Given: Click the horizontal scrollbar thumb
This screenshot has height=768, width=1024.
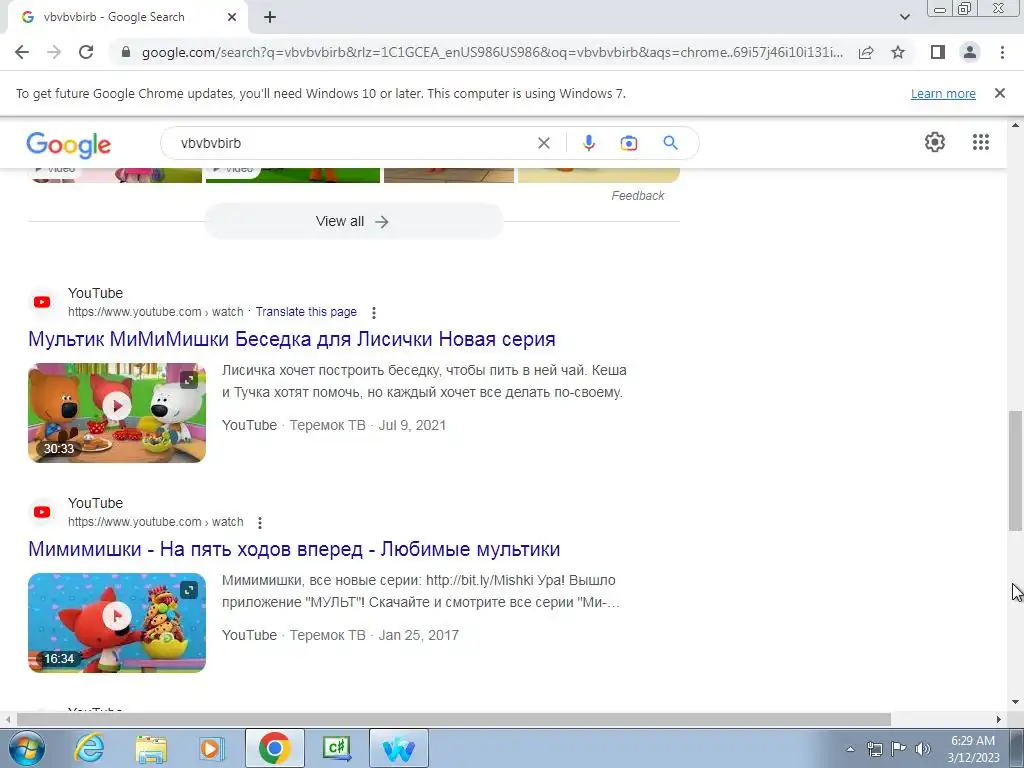Looking at the screenshot, I should click(x=454, y=719).
